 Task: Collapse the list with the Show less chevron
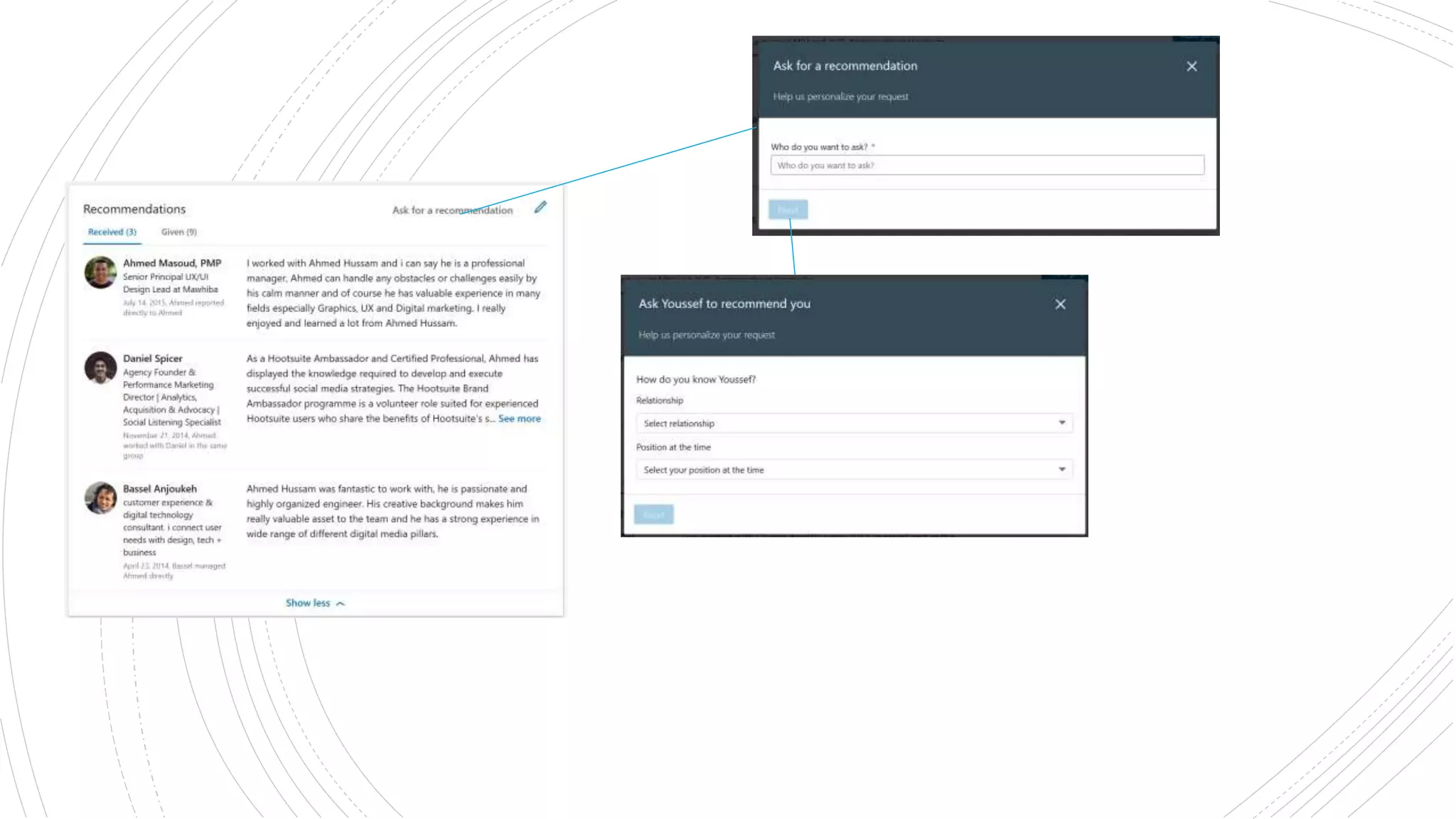click(x=341, y=604)
